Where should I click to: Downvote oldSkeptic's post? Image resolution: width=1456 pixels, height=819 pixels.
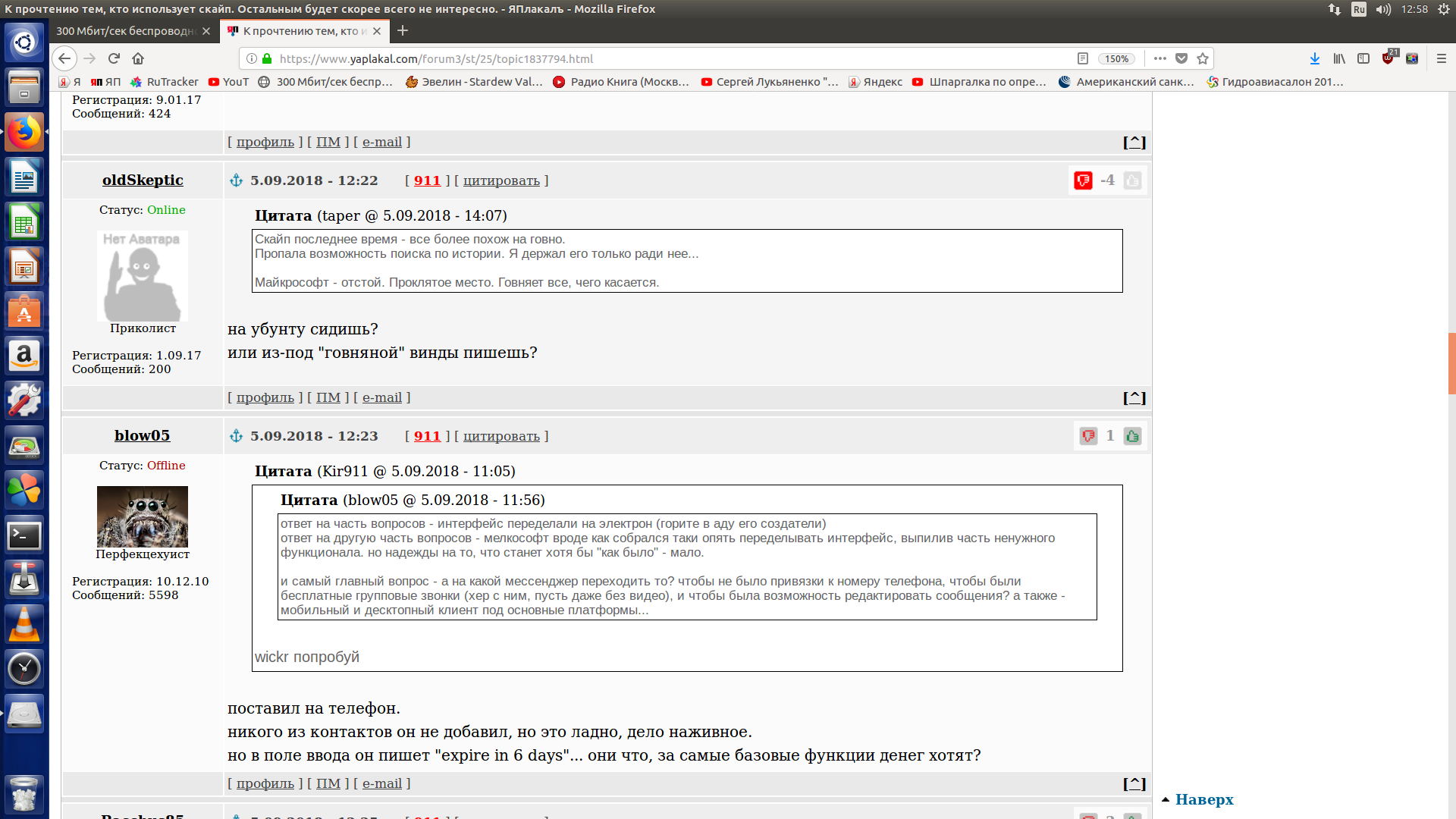coord(1083,180)
